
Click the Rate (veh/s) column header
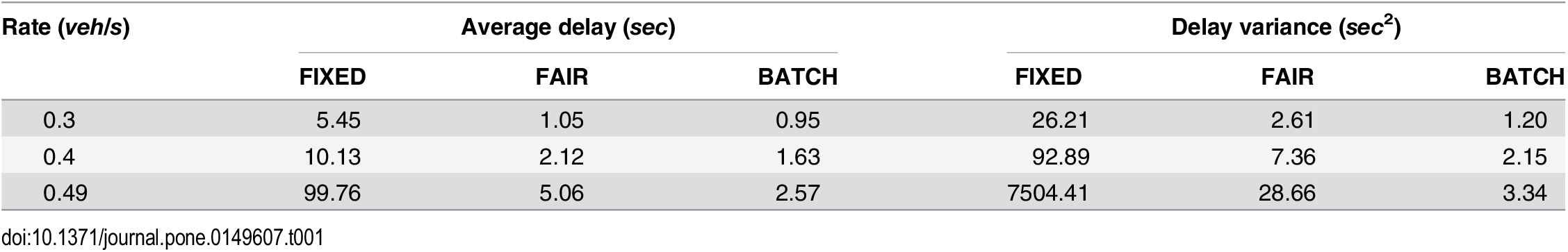[67, 29]
